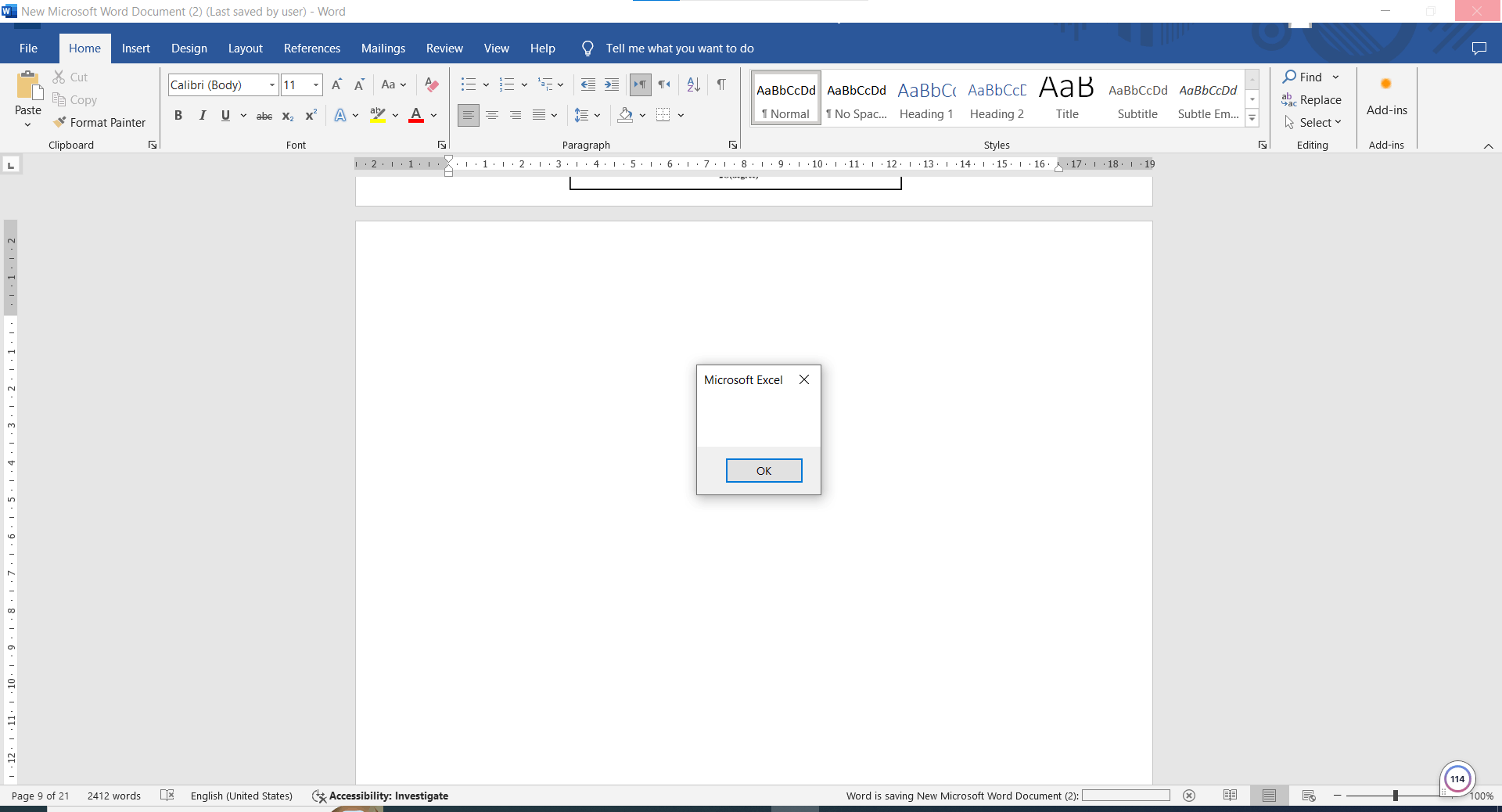Viewport: 1502px width, 812px height.
Task: Open the font size dropdown
Action: [x=316, y=85]
